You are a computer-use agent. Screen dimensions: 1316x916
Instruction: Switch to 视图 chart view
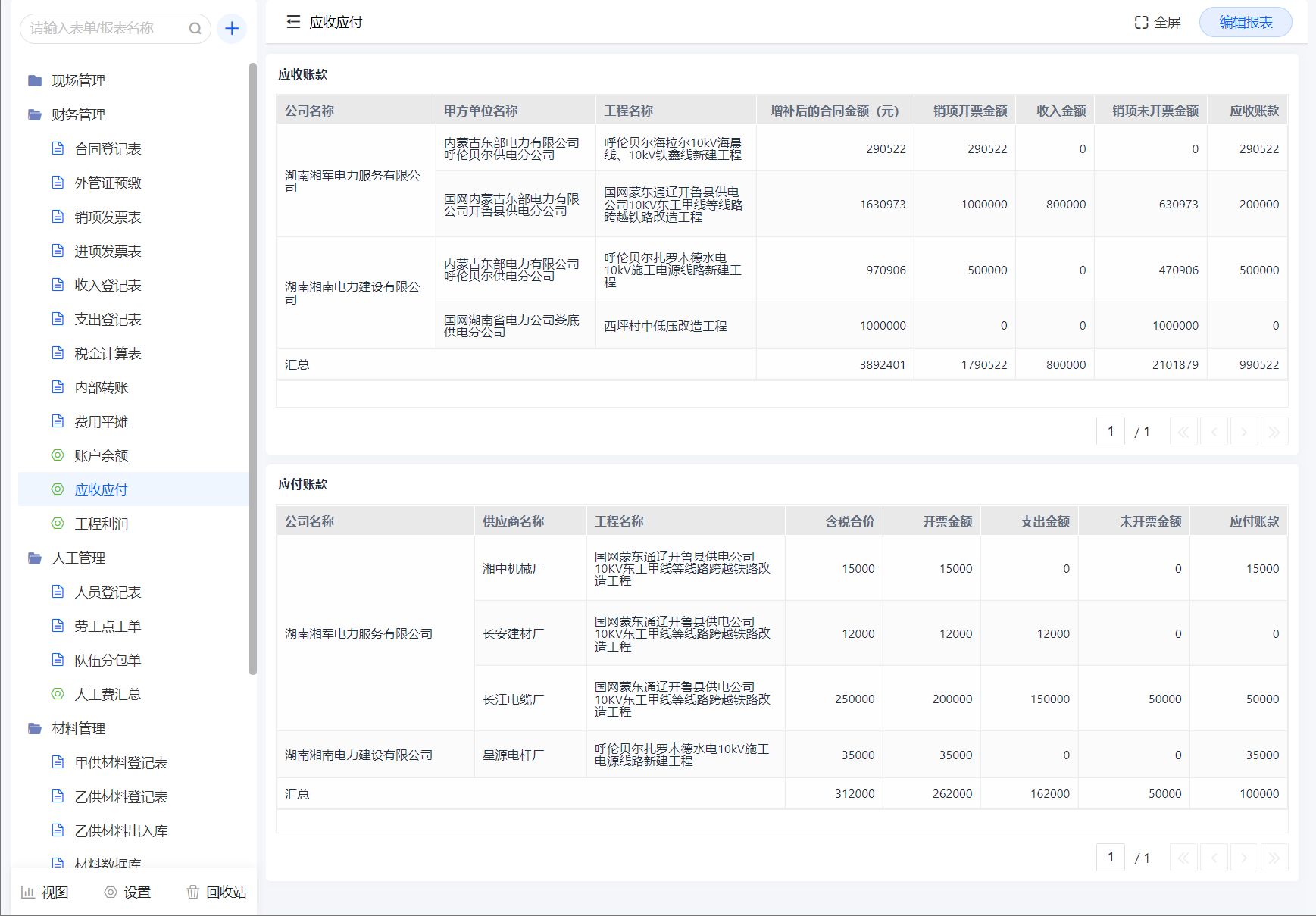(45, 892)
